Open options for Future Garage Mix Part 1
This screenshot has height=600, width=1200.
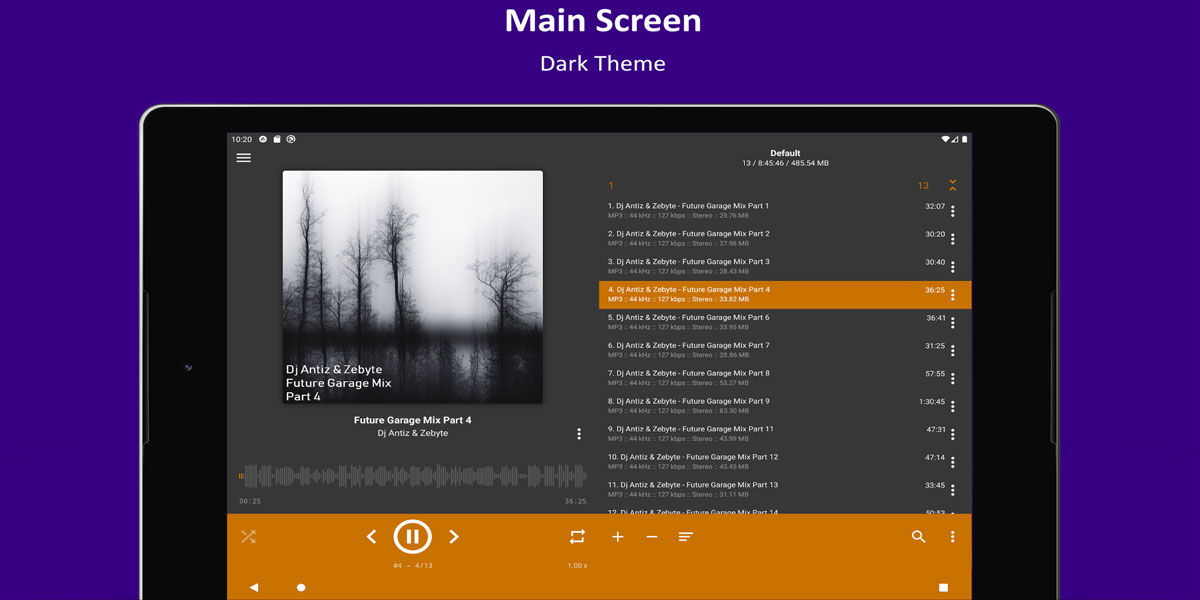pyautogui.click(x=952, y=211)
